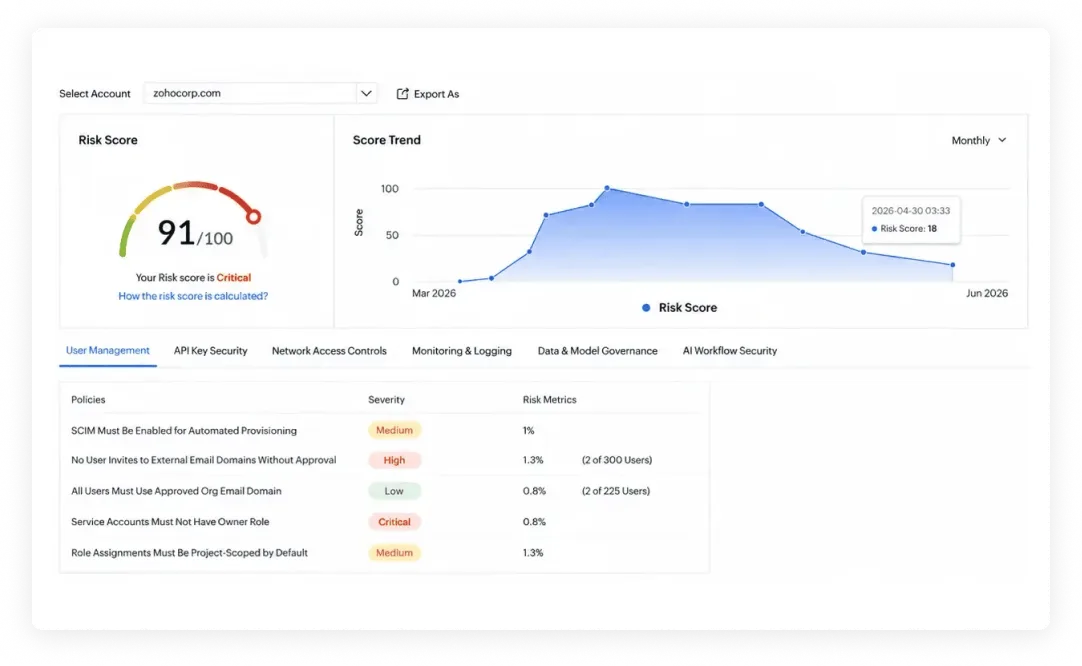Click the first chart point near Mar 2026
The image size is (1082, 666).
[x=460, y=282]
